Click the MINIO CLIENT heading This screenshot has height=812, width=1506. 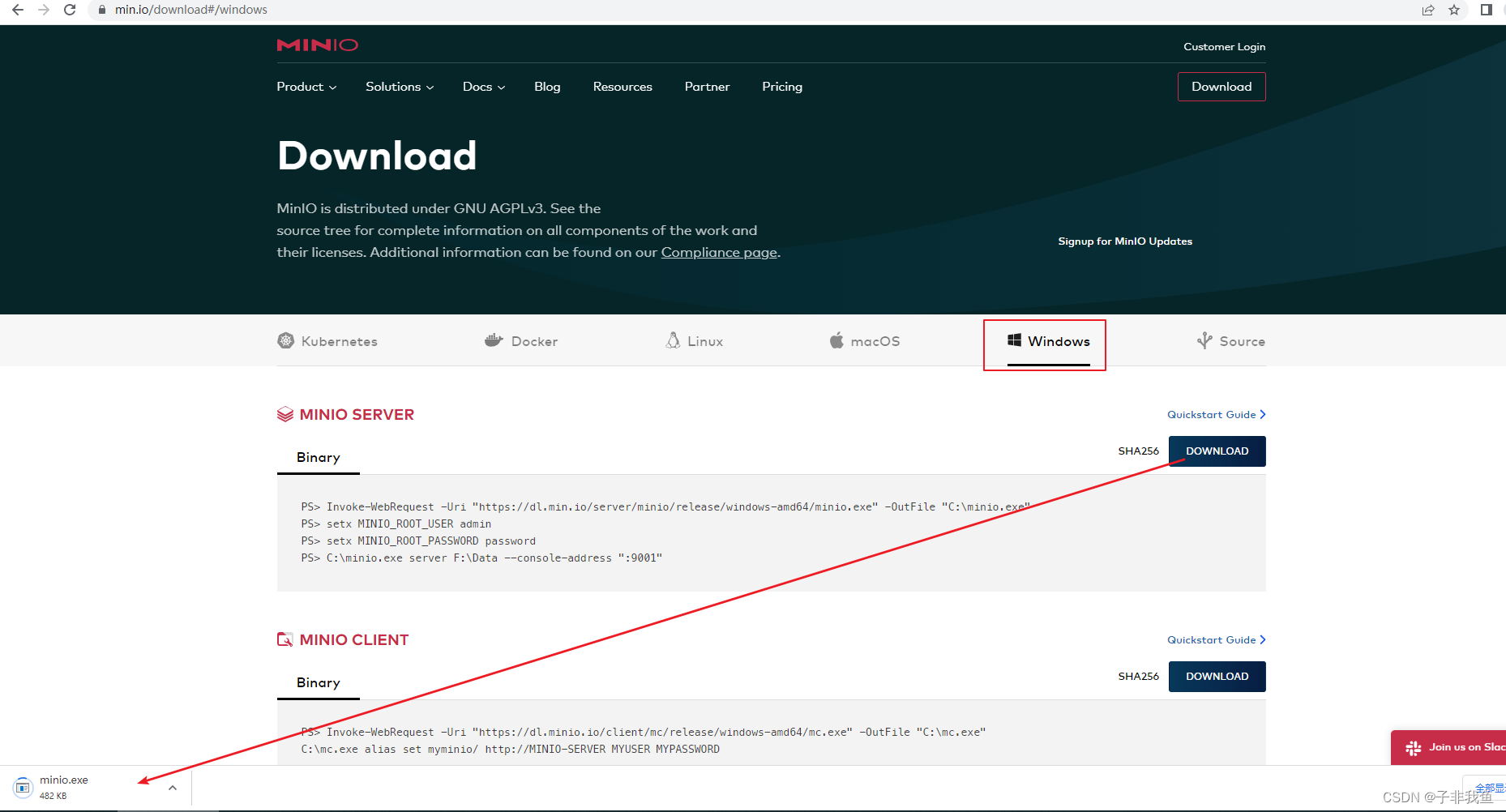click(x=354, y=640)
